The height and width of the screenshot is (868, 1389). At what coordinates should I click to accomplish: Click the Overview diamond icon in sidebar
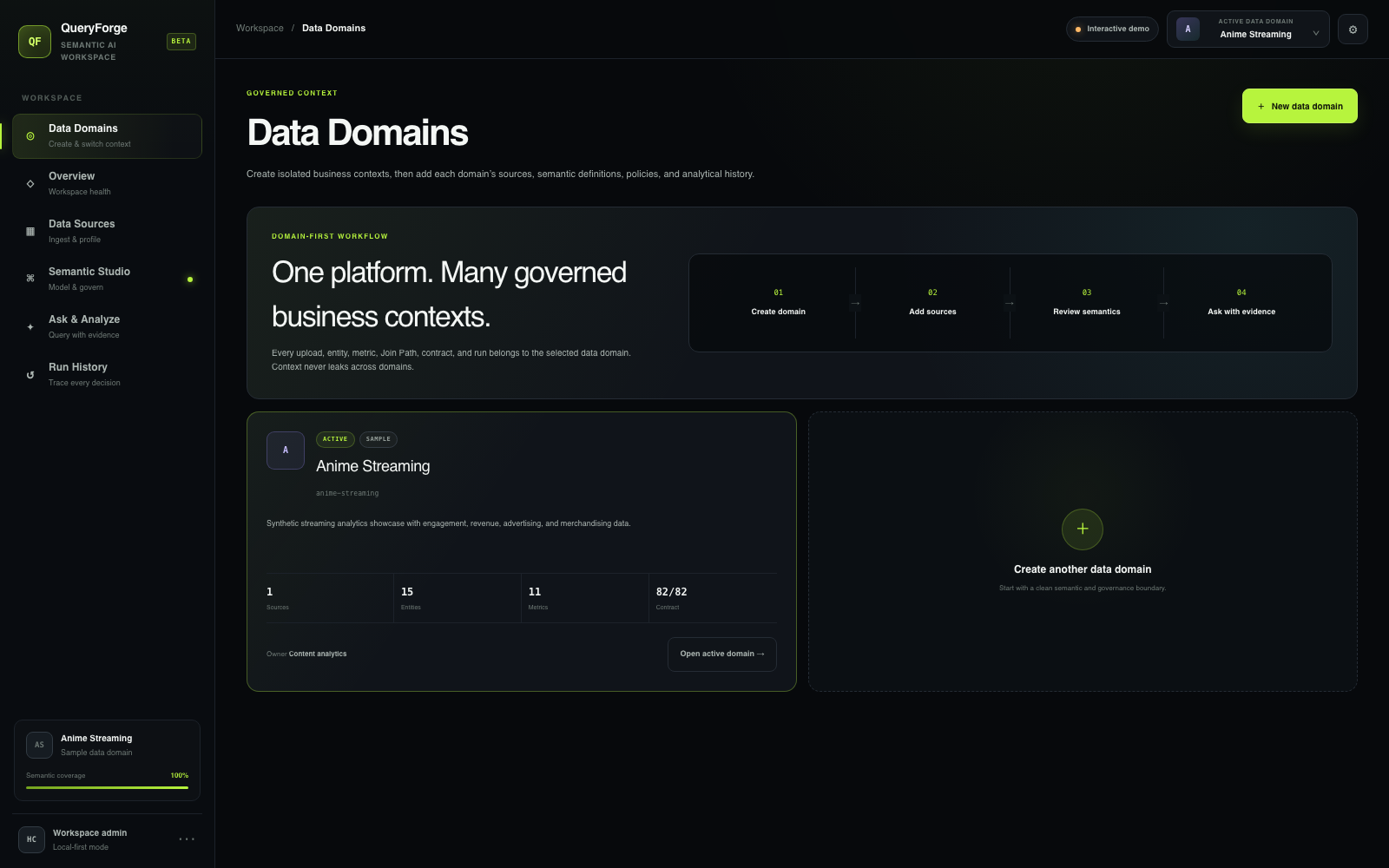30,184
